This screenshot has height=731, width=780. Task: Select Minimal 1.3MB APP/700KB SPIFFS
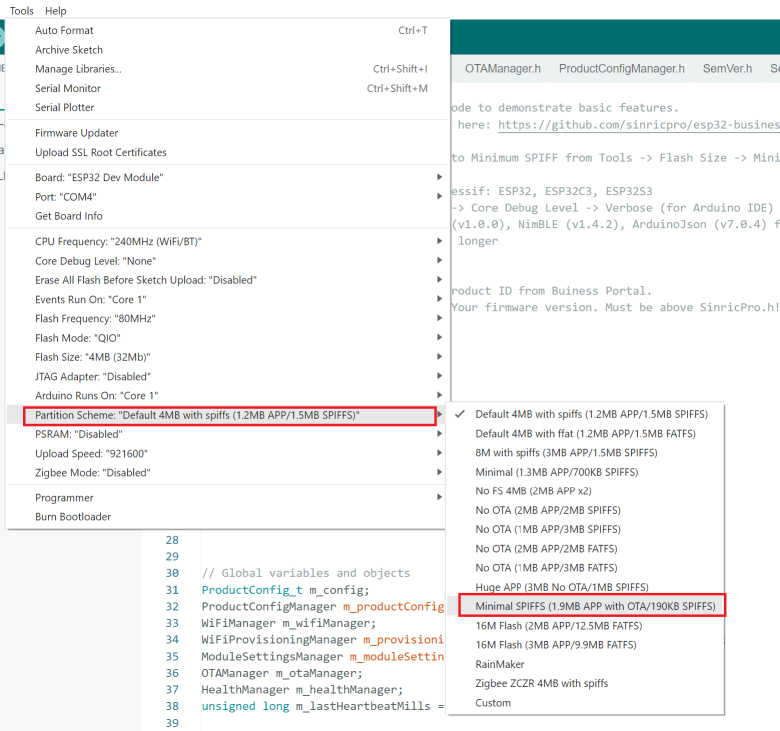point(585,472)
